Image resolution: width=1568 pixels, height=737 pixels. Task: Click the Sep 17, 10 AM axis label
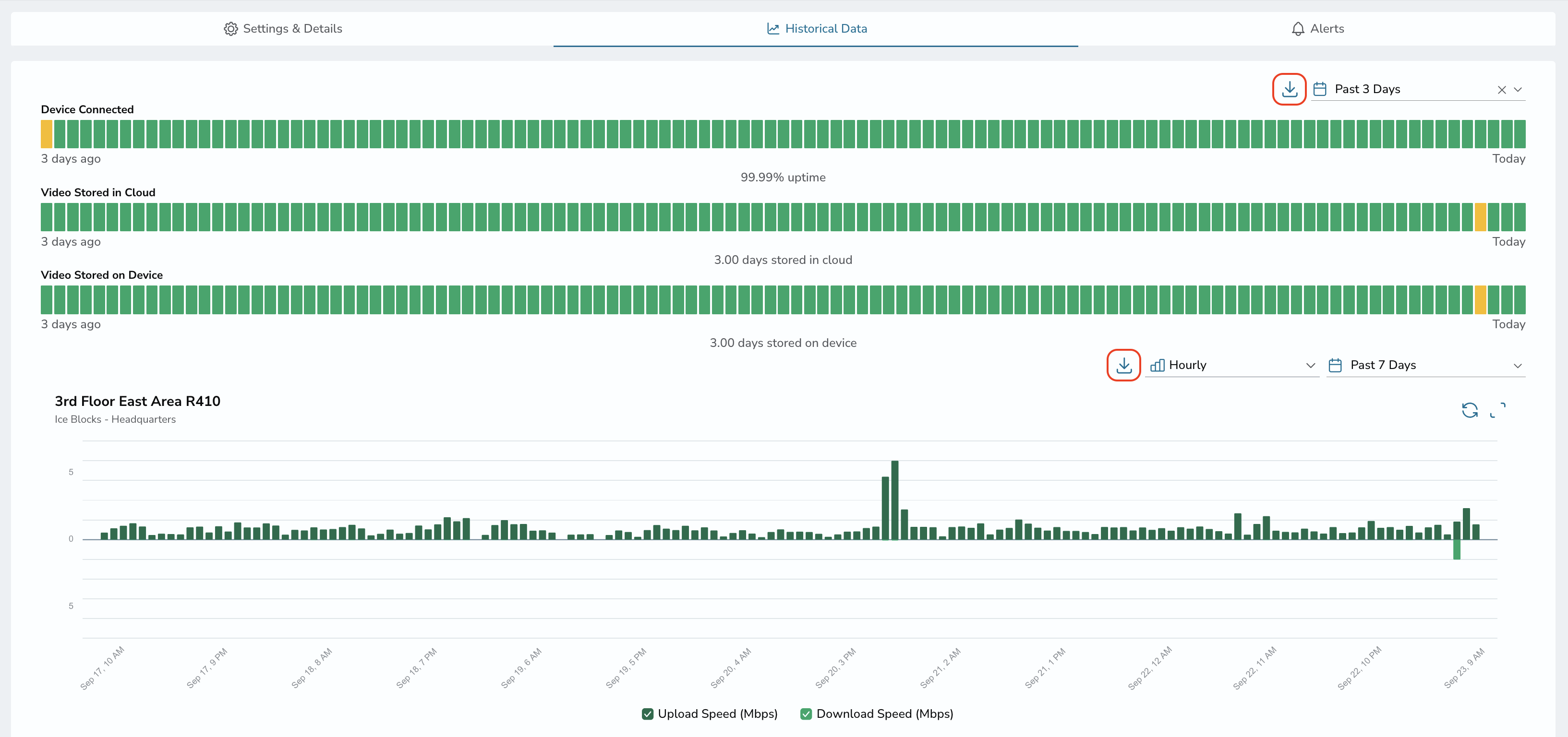tap(102, 668)
